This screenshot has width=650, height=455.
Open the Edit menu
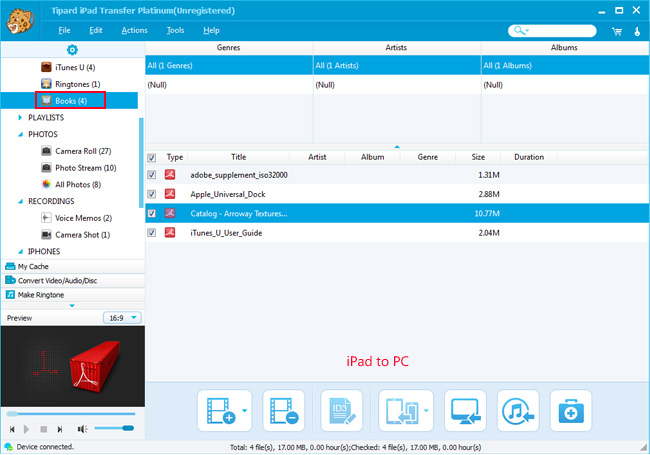click(96, 30)
